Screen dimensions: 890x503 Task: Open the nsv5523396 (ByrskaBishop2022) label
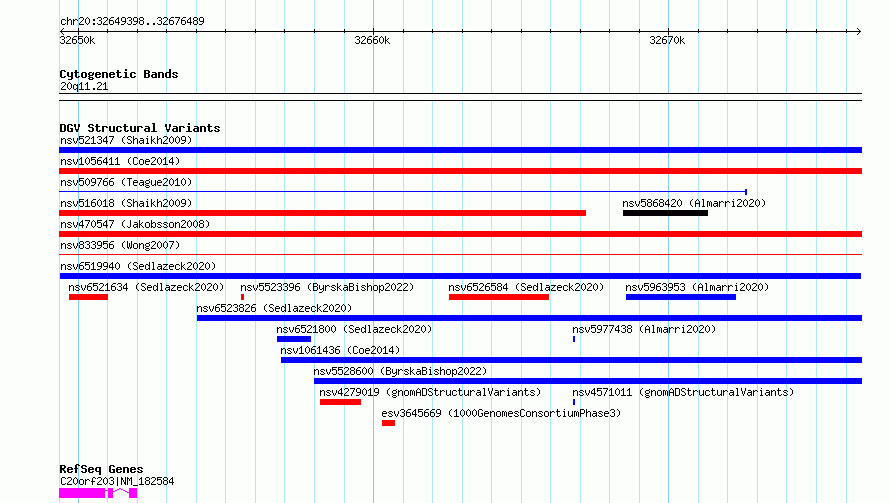tap(327, 287)
